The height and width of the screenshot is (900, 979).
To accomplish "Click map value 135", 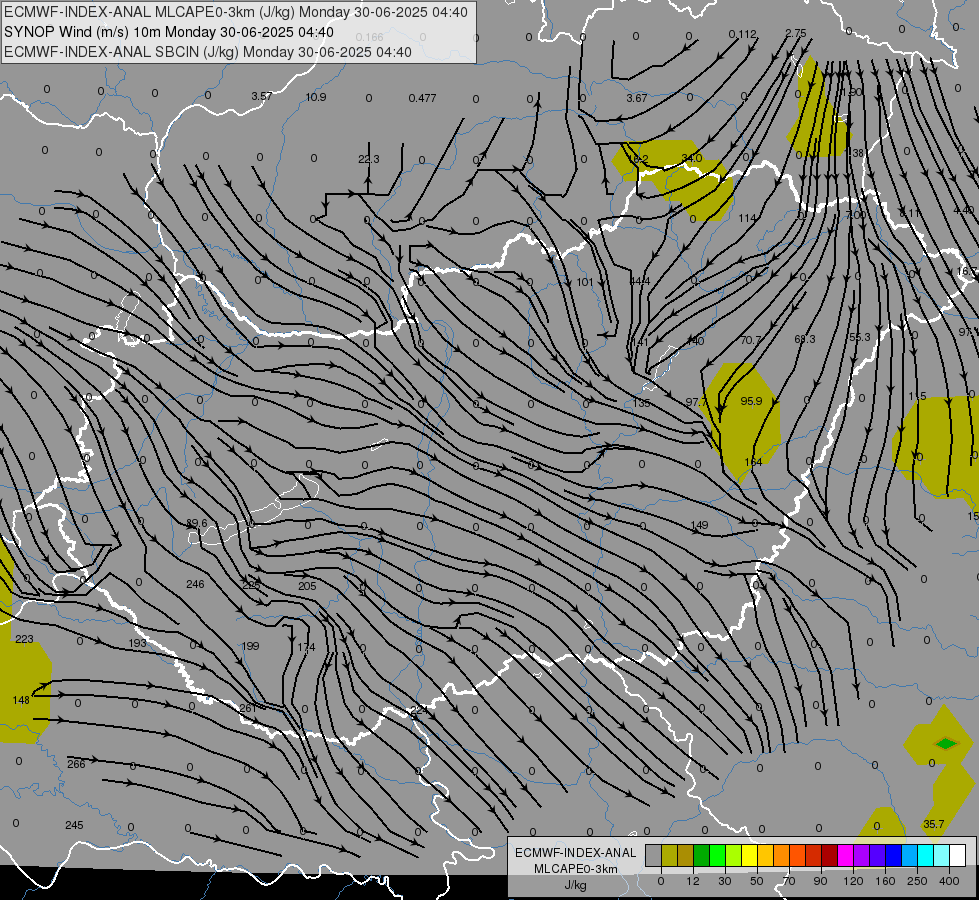I will pyautogui.click(x=641, y=403).
